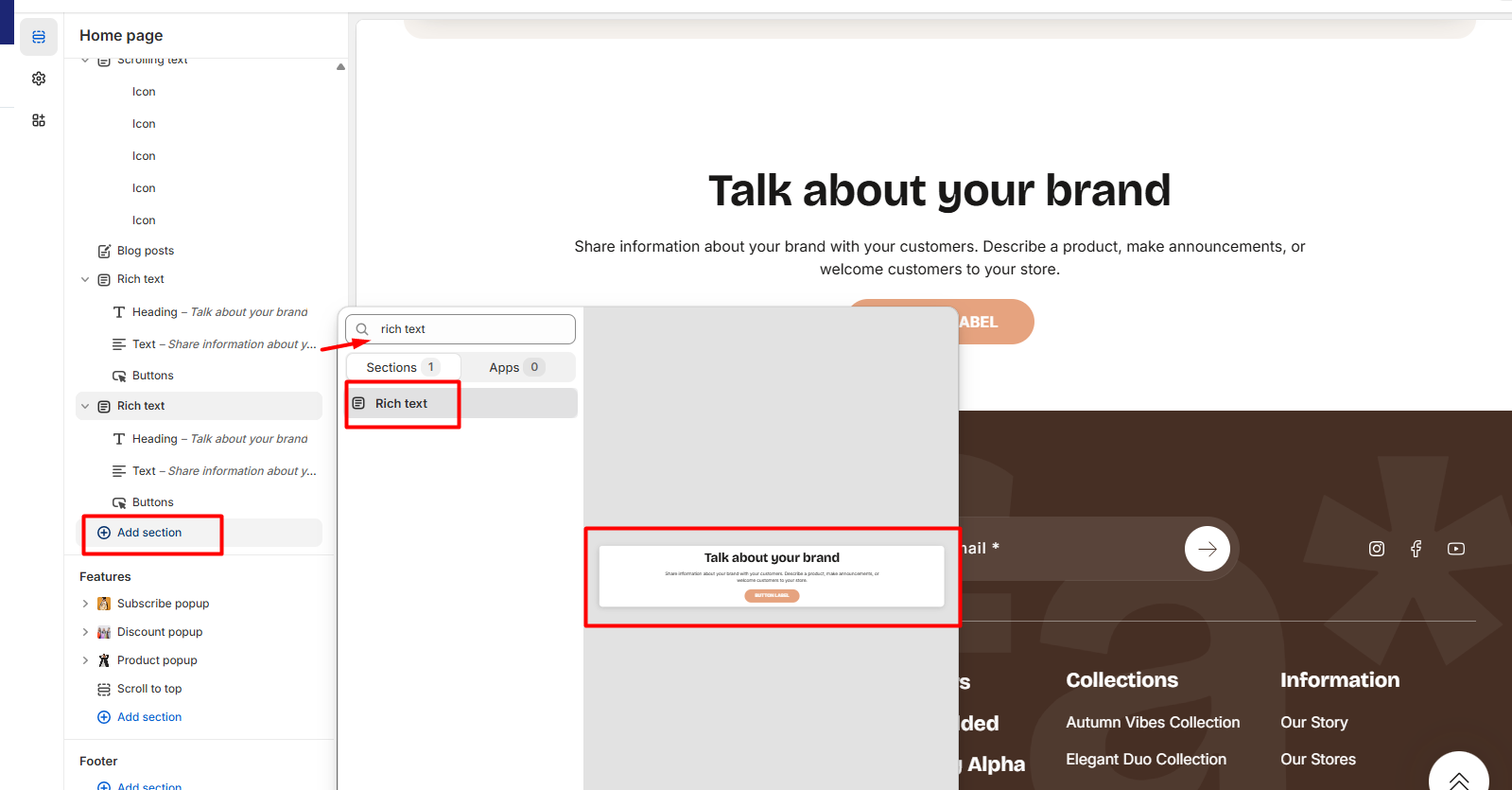Open App embeds icon in left rail
1512x790 pixels.
tap(39, 120)
